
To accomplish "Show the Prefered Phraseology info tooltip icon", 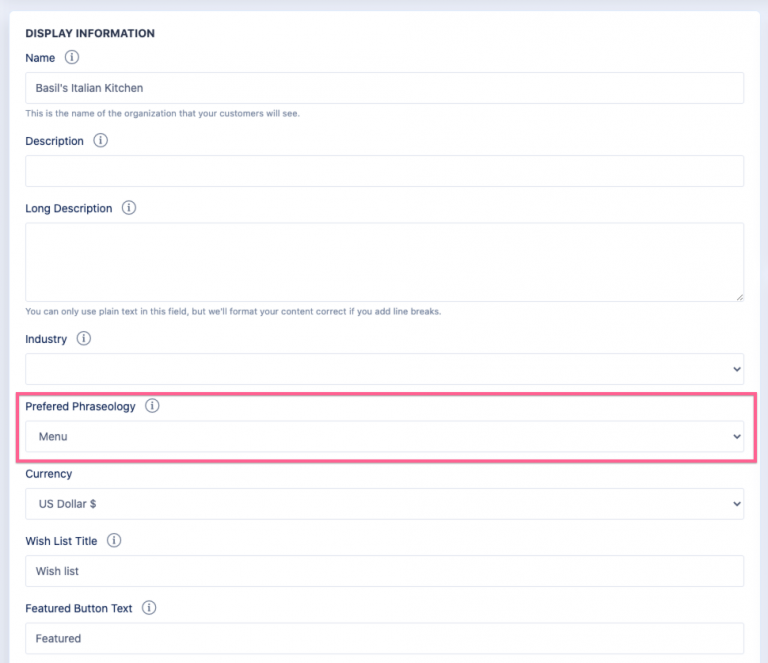I will 152,406.
